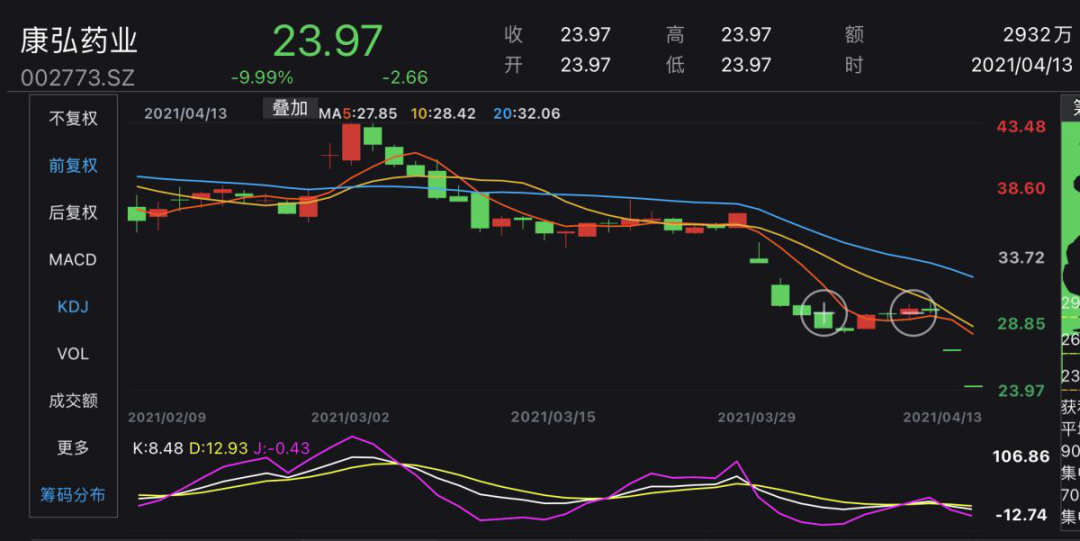
Task: Click MA 20:32.06 label
Action: pos(527,114)
